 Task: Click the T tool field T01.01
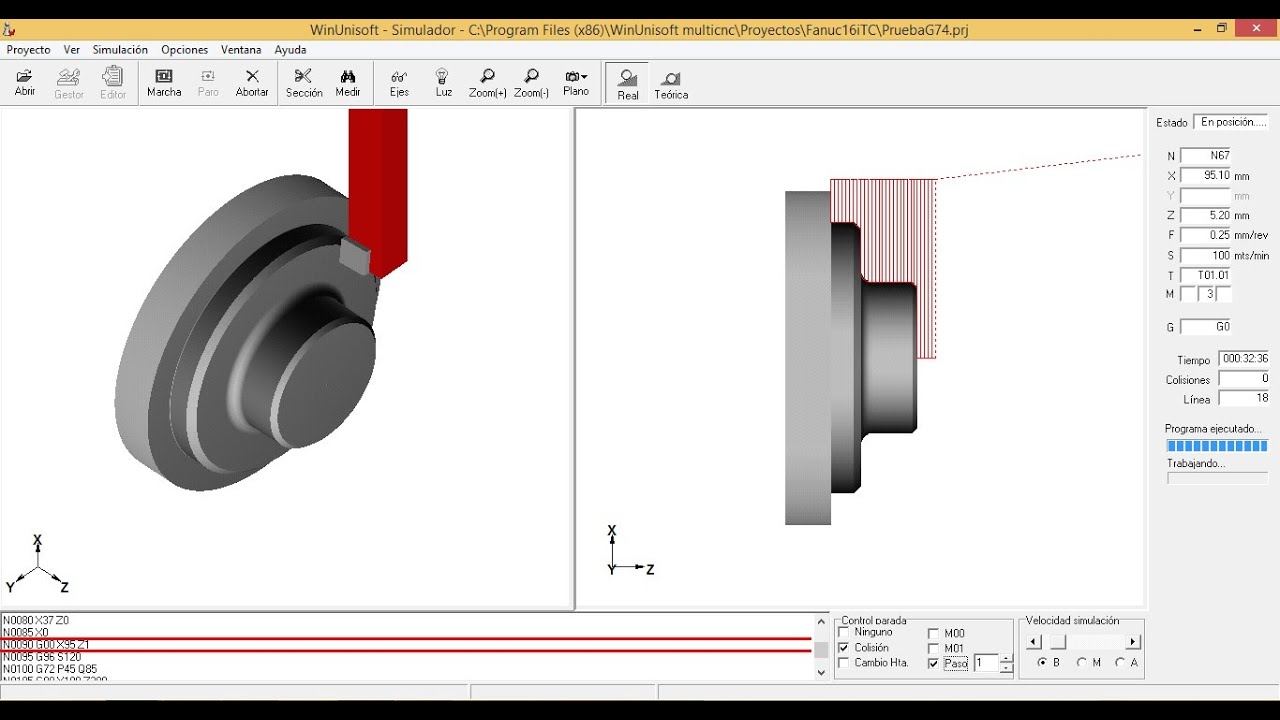(x=1206, y=275)
